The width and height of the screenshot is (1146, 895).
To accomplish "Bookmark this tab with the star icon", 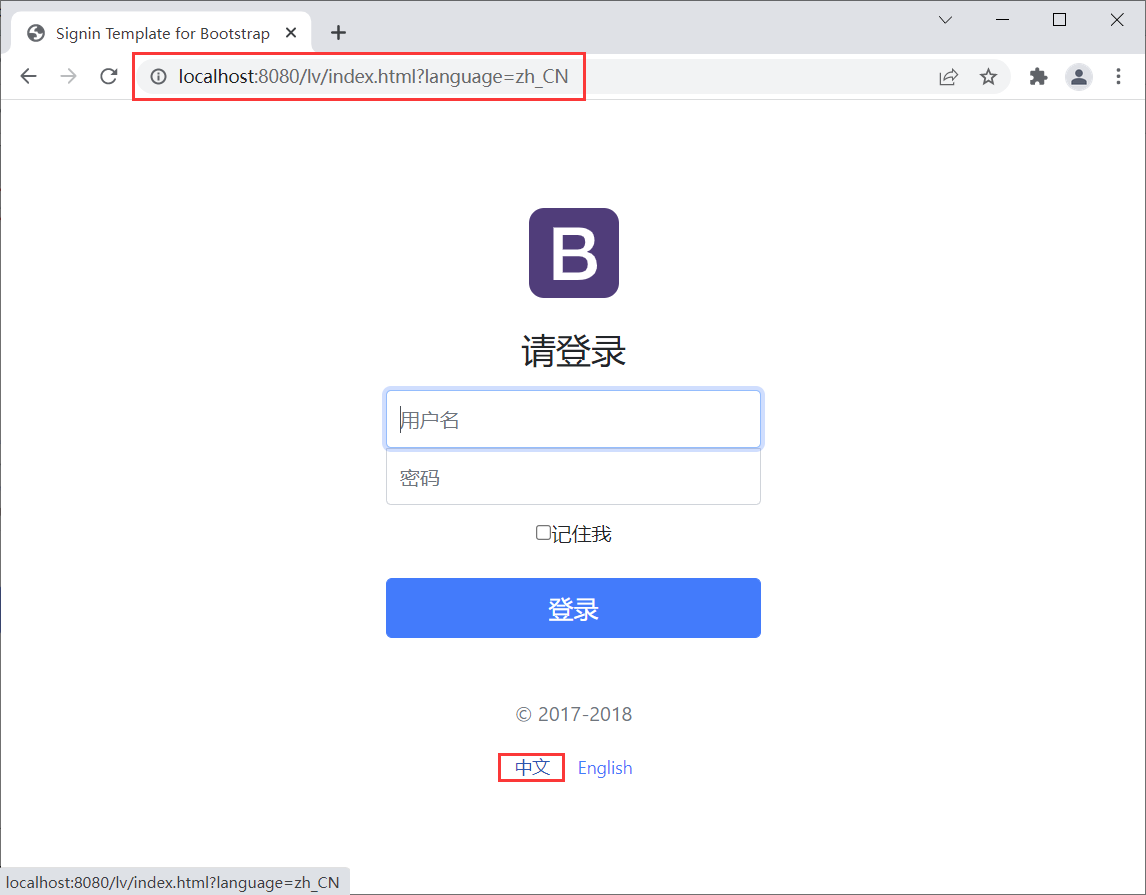I will [x=988, y=77].
